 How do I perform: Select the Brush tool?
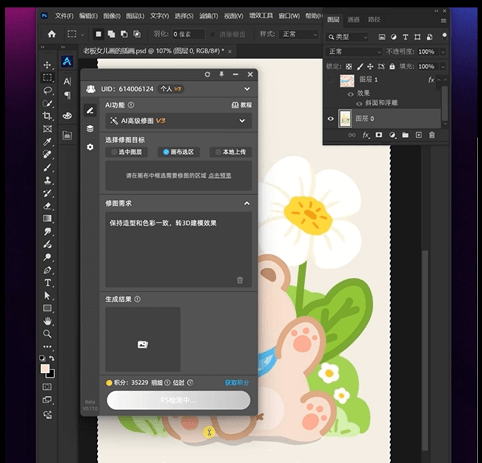click(x=47, y=167)
